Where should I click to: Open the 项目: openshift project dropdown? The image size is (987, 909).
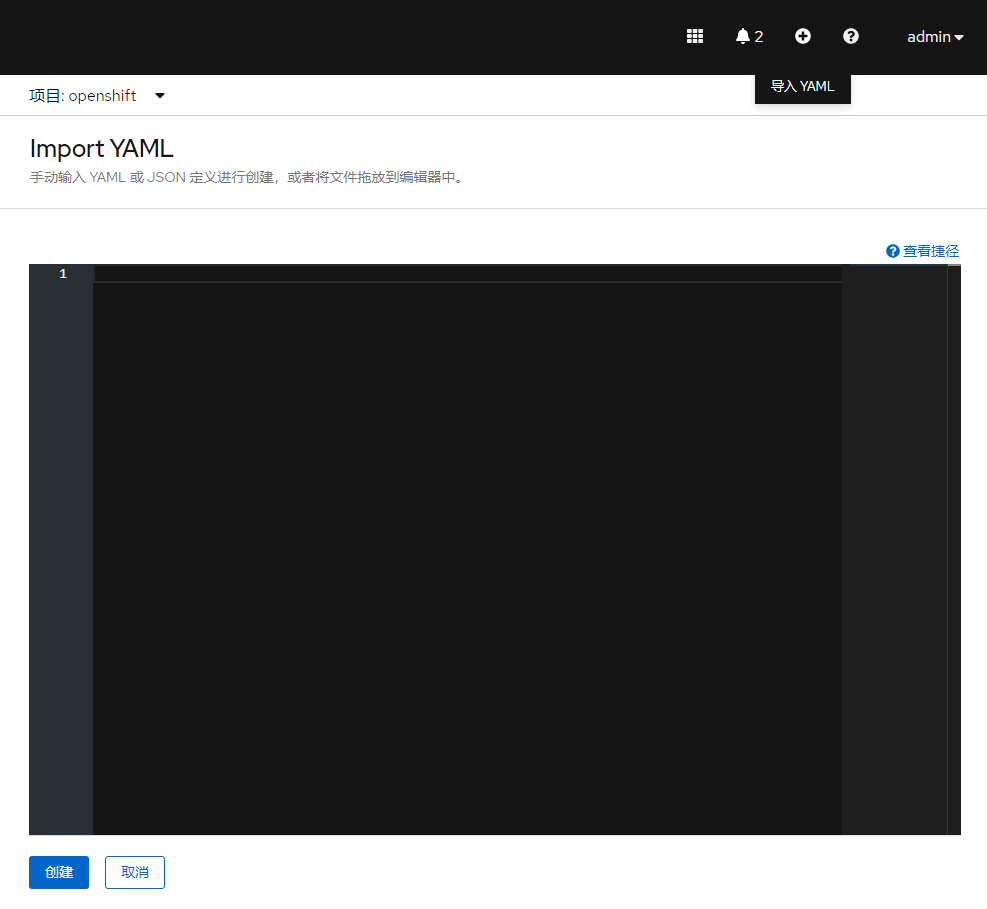(x=97, y=95)
